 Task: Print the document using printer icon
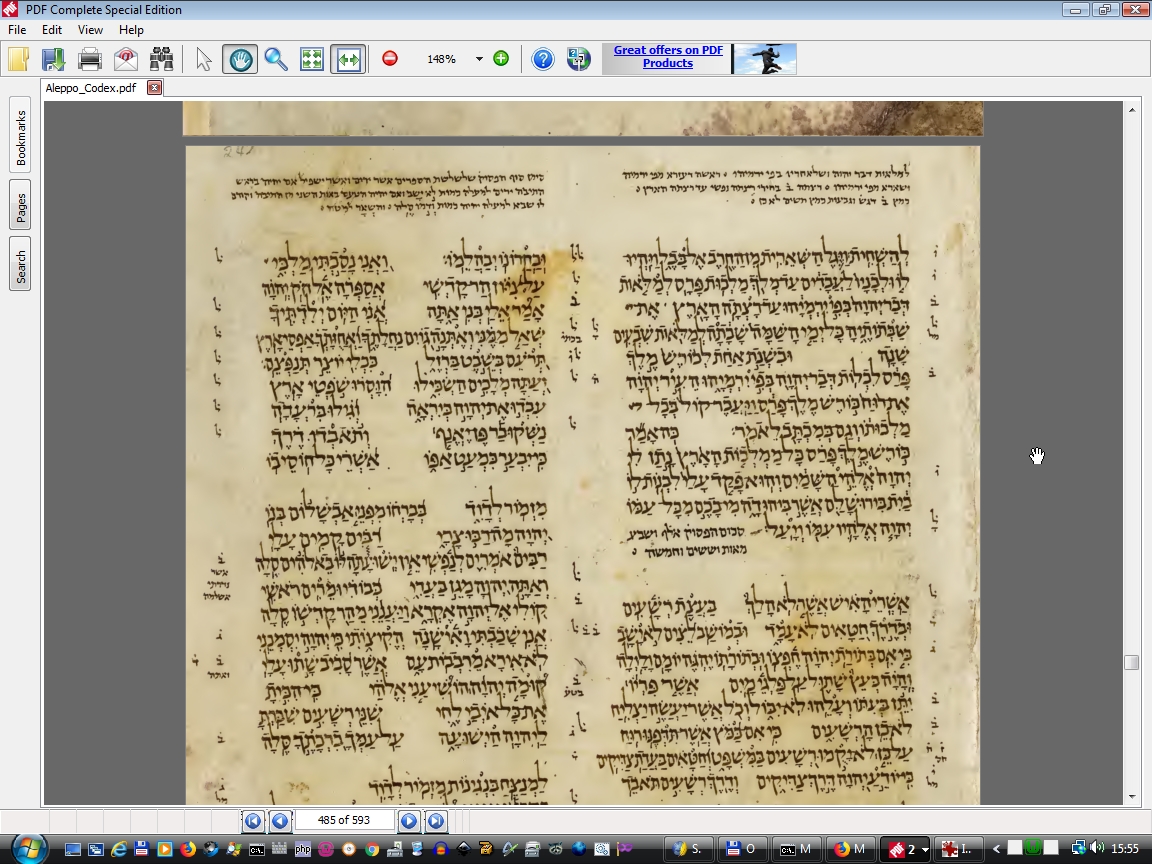click(90, 59)
